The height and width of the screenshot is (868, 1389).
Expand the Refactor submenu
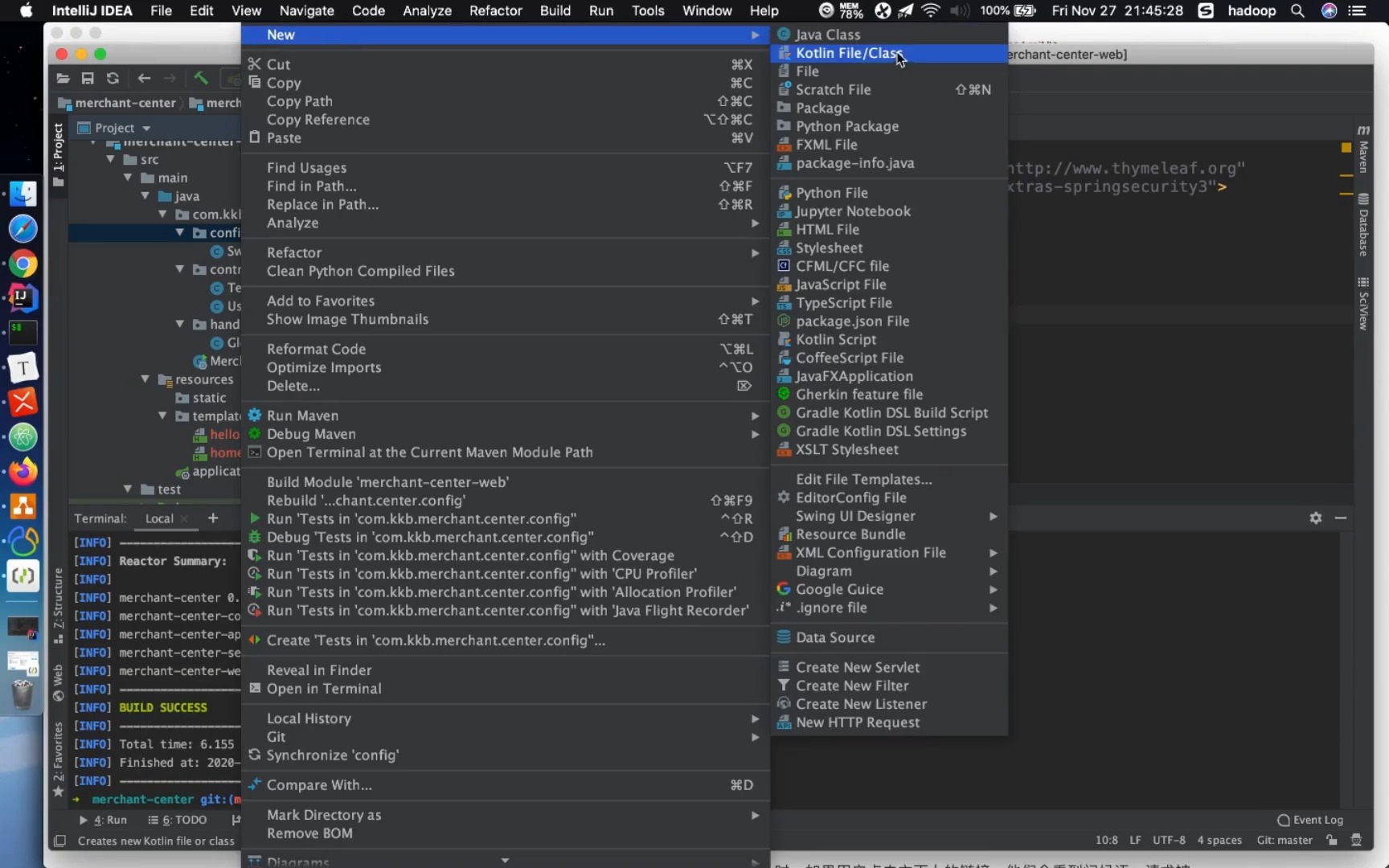pyautogui.click(x=505, y=252)
